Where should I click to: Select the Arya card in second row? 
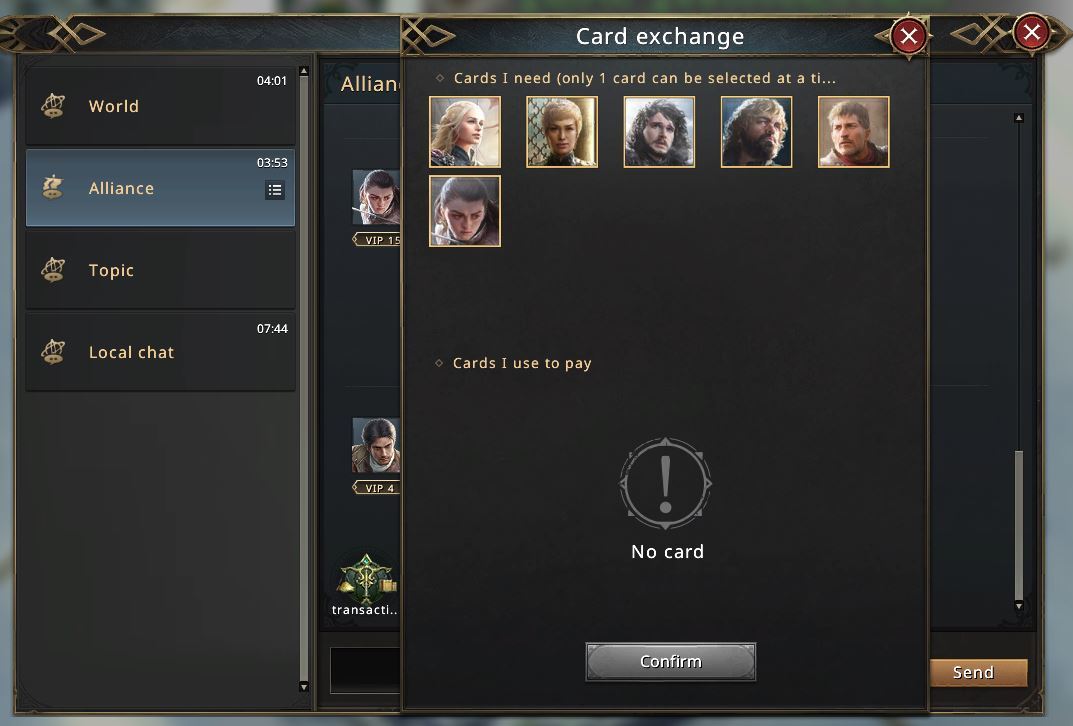pyautogui.click(x=465, y=211)
